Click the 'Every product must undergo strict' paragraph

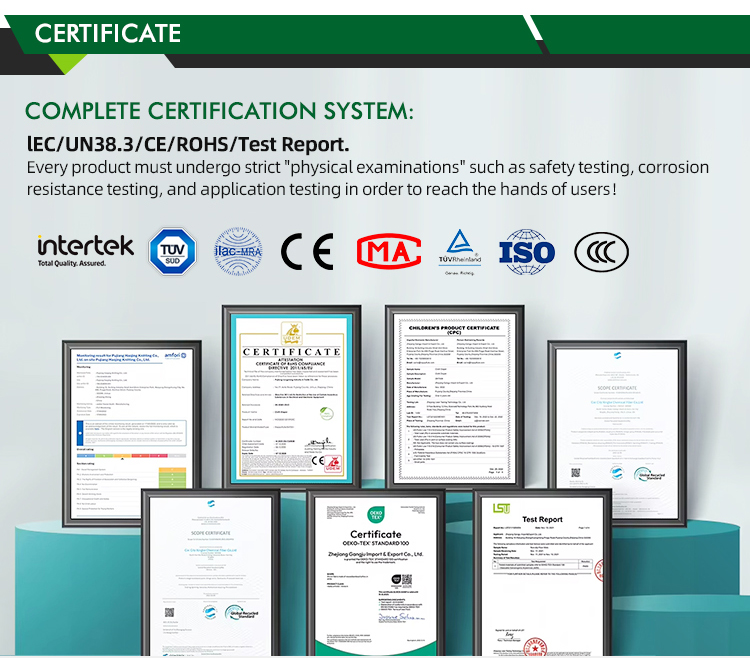(368, 178)
